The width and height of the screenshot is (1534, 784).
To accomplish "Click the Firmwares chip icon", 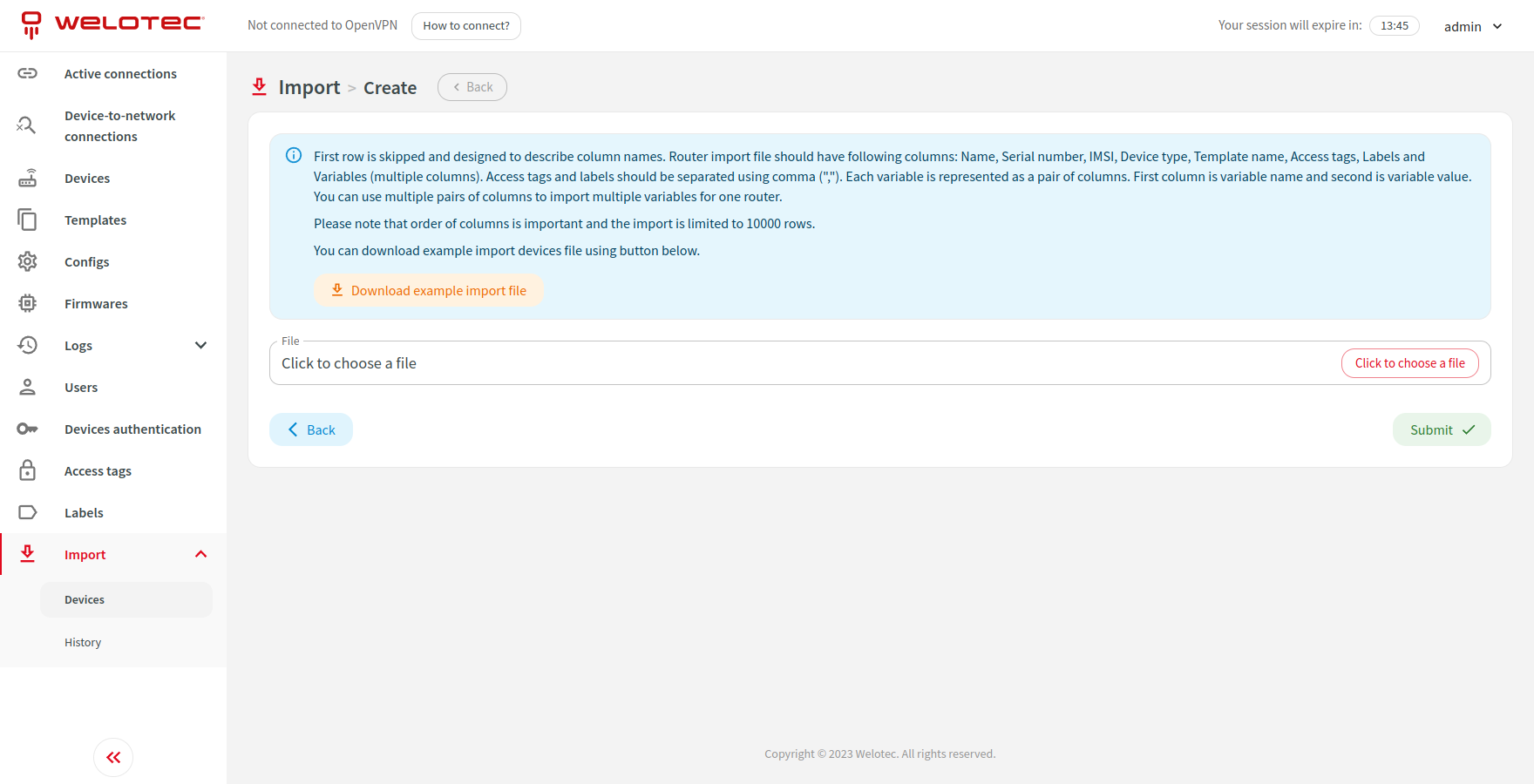I will 28,303.
